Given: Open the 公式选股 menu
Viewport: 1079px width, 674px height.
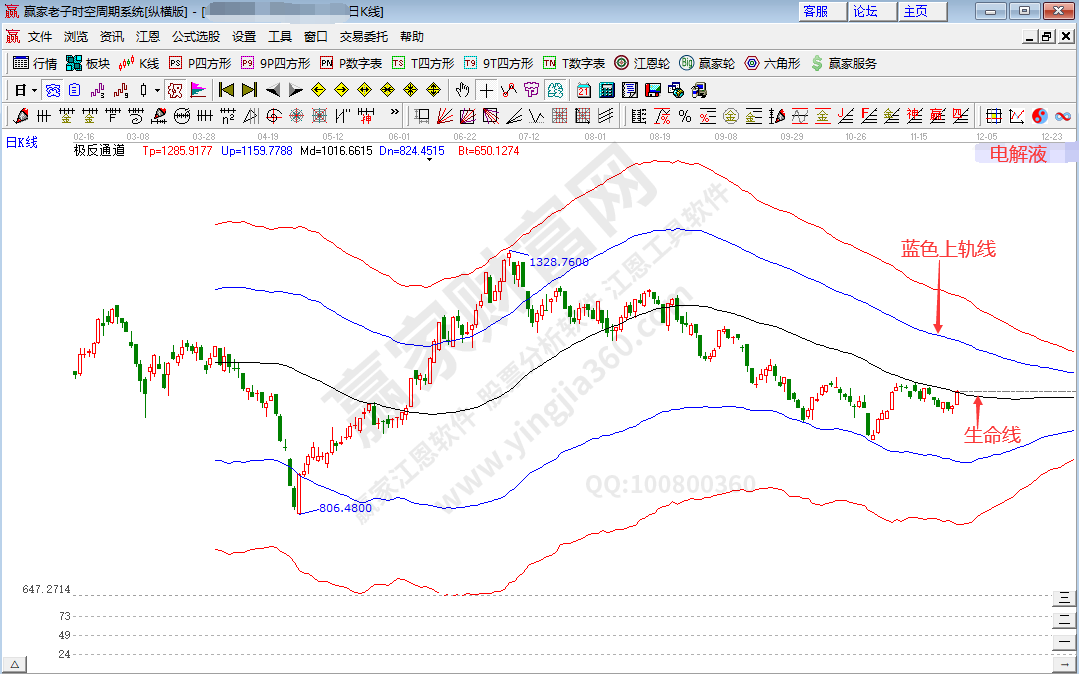Looking at the screenshot, I should click(195, 37).
